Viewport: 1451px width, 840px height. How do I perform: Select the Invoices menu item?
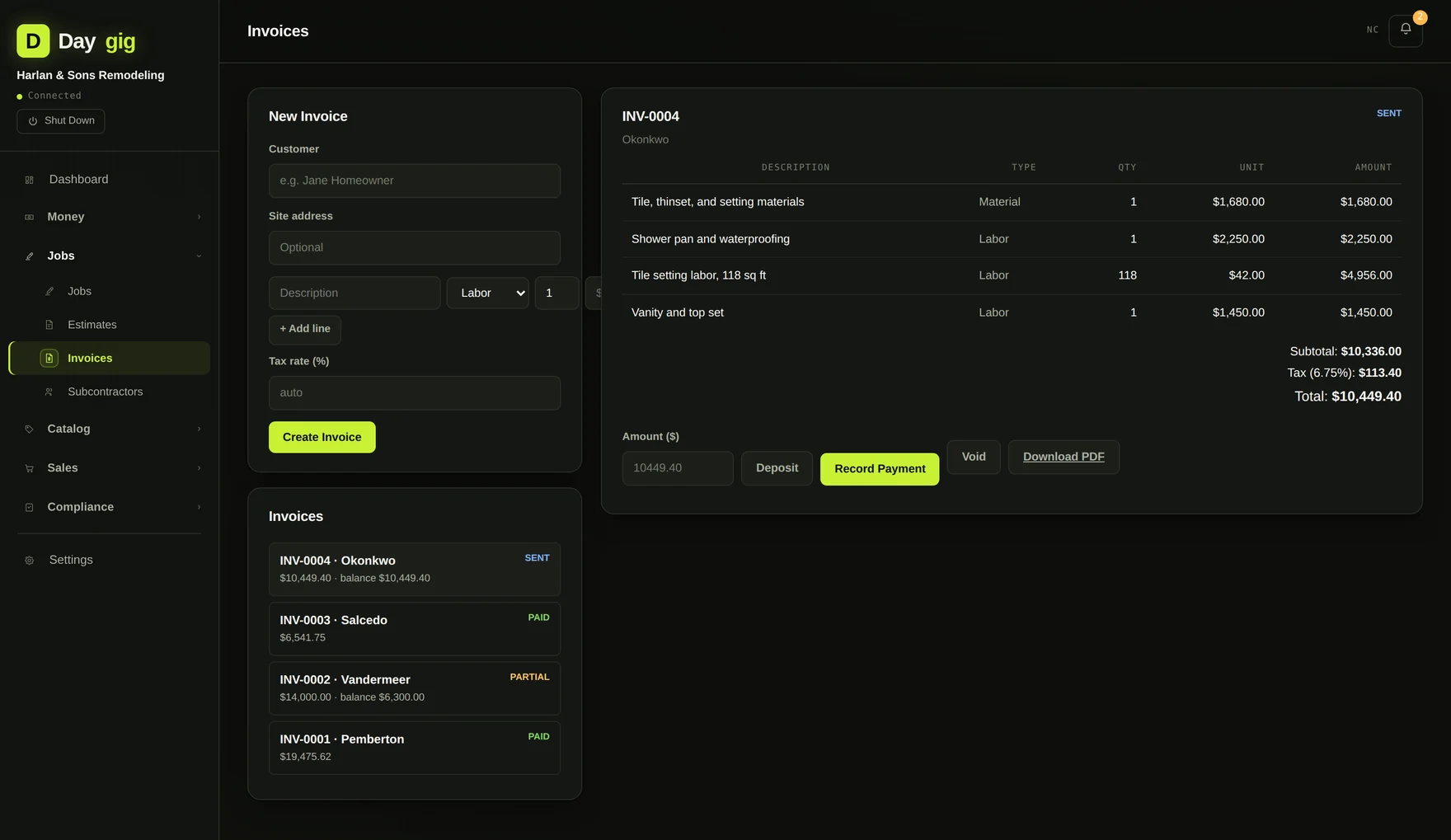click(x=110, y=358)
